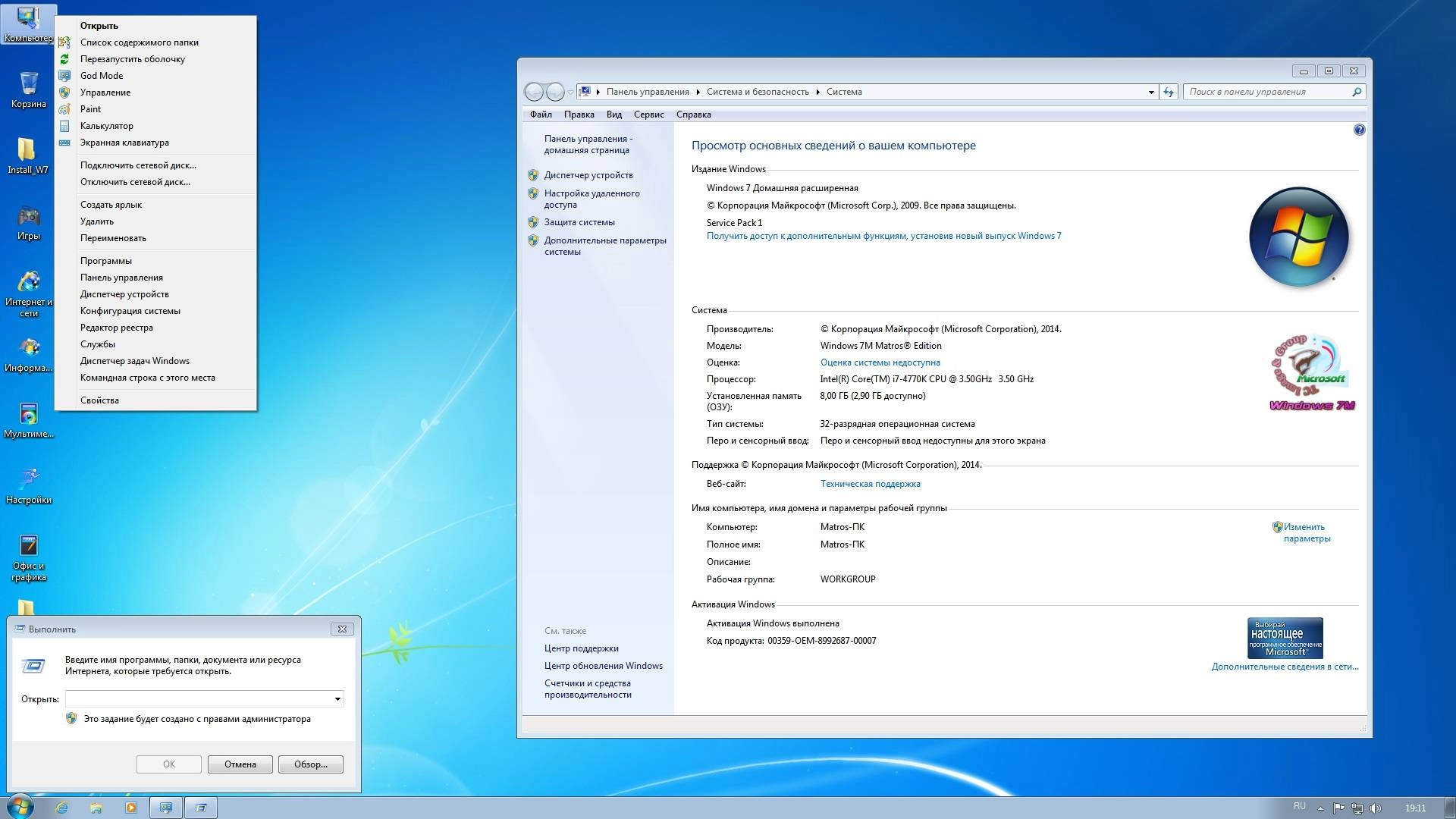
Task: Click the volume speaker tray icon
Action: pos(1376,808)
